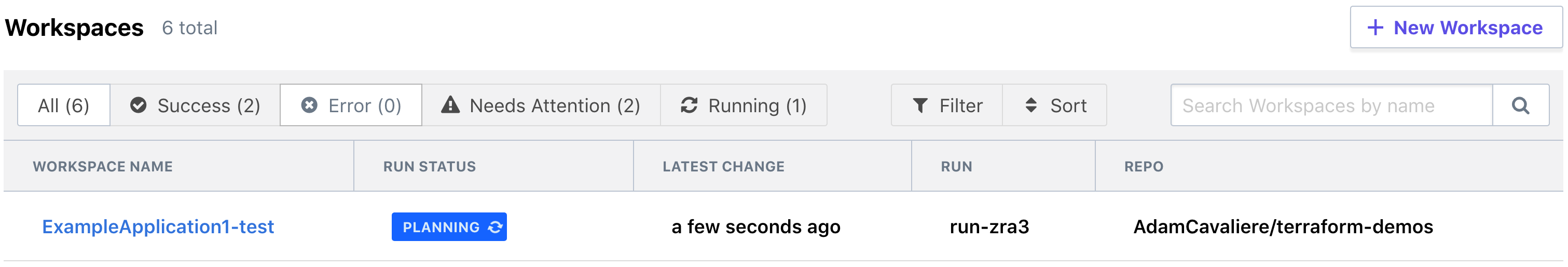Click the run-zra3 run entry
Viewport: 1568px width, 267px height.
[x=988, y=227]
